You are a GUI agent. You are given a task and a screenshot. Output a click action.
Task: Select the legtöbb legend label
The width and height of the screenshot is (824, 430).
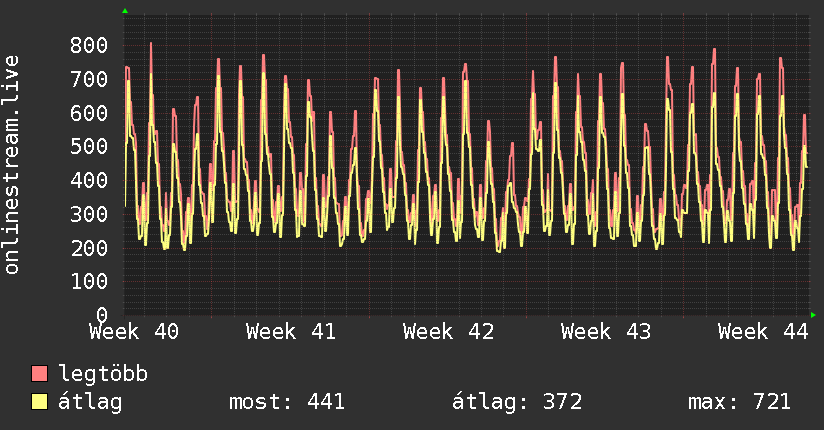(x=103, y=373)
